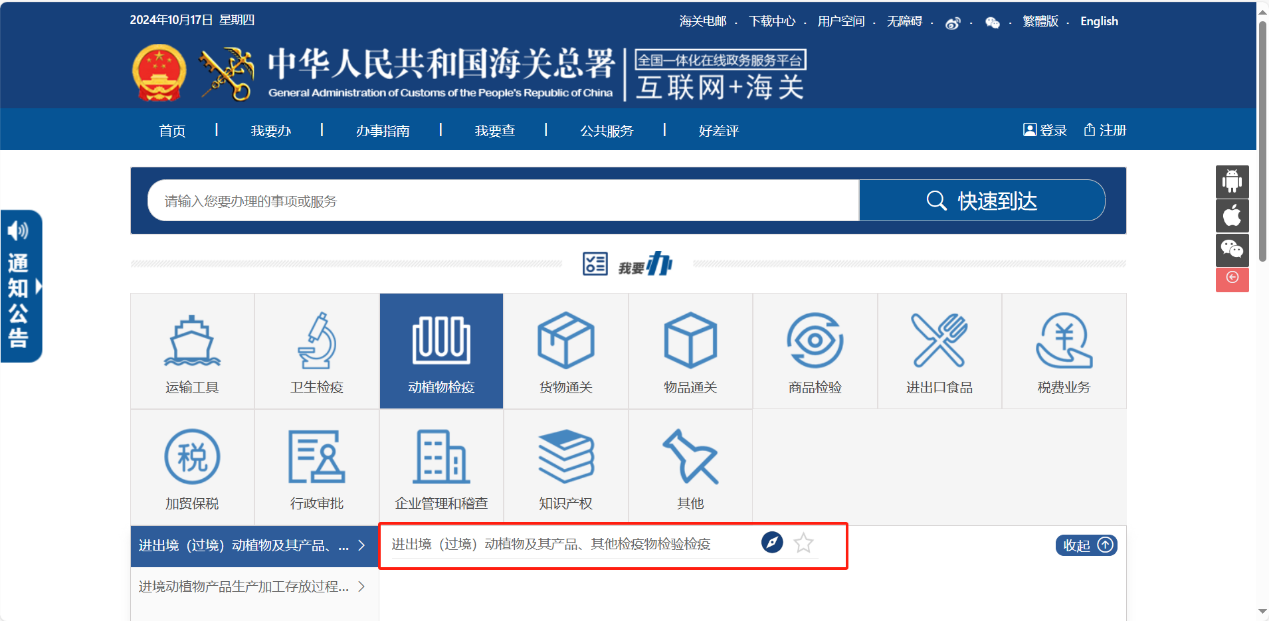Click the service search input field
The width and height of the screenshot is (1269, 621).
click(500, 201)
